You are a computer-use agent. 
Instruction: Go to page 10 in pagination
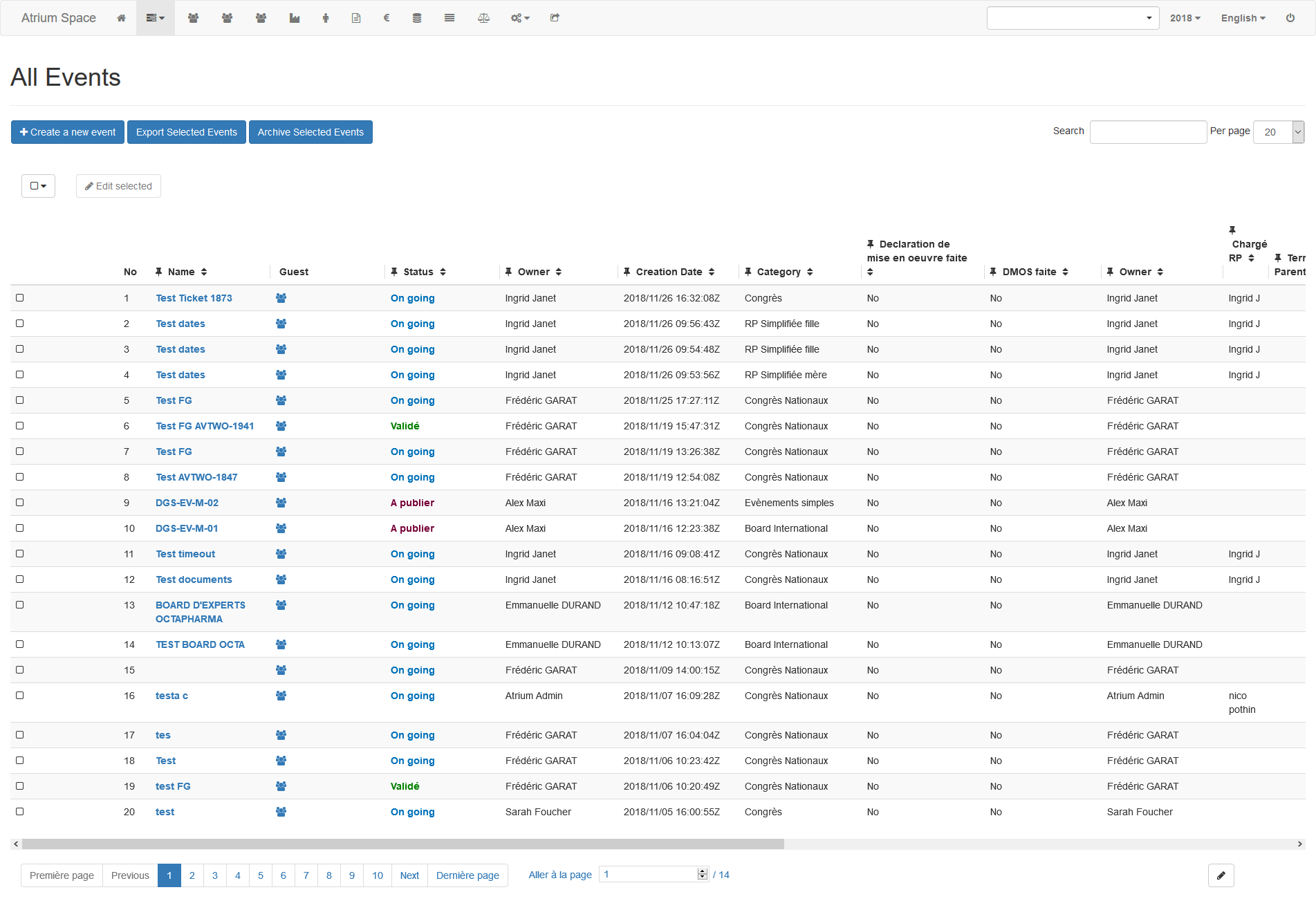378,875
